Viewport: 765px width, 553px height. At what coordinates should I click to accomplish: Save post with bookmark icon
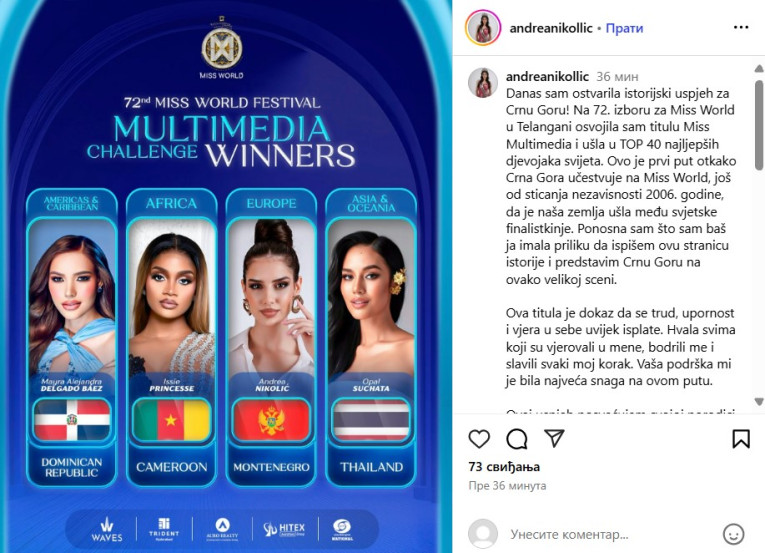(741, 438)
